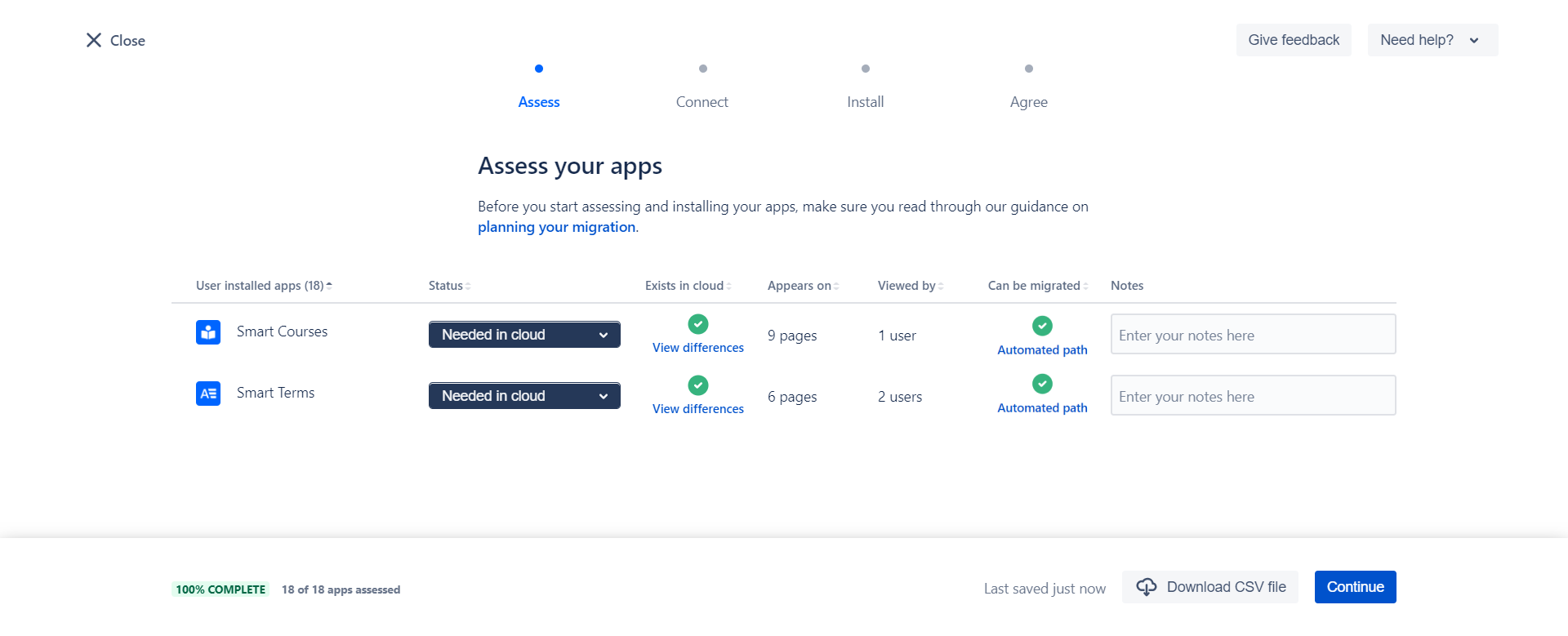Viewport: 1568px width, 636px height.
Task: Click the 2 users value
Action: coord(900,397)
